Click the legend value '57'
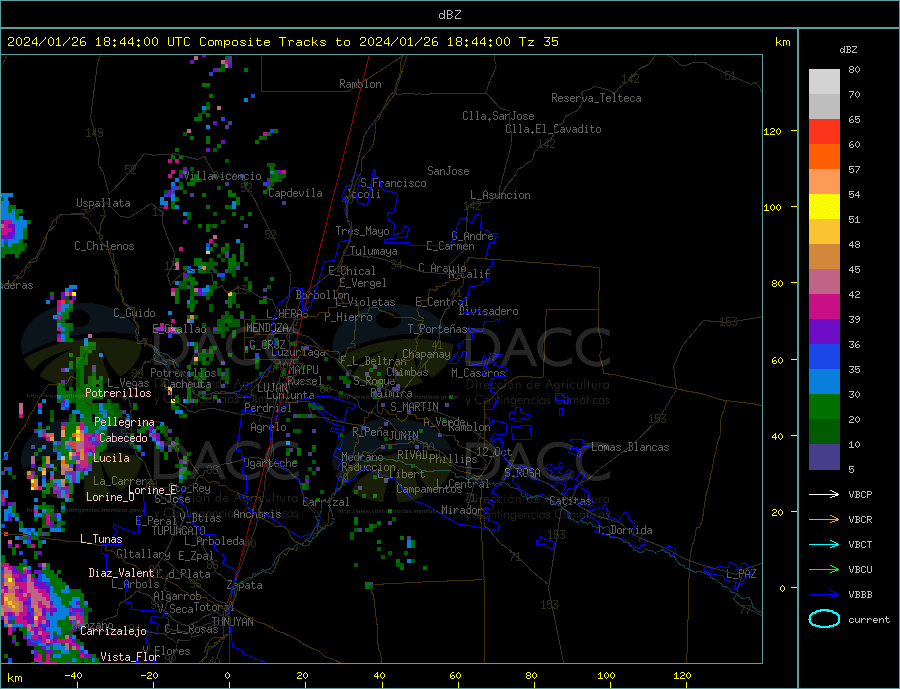Viewport: 900px width, 689px height. click(x=854, y=169)
